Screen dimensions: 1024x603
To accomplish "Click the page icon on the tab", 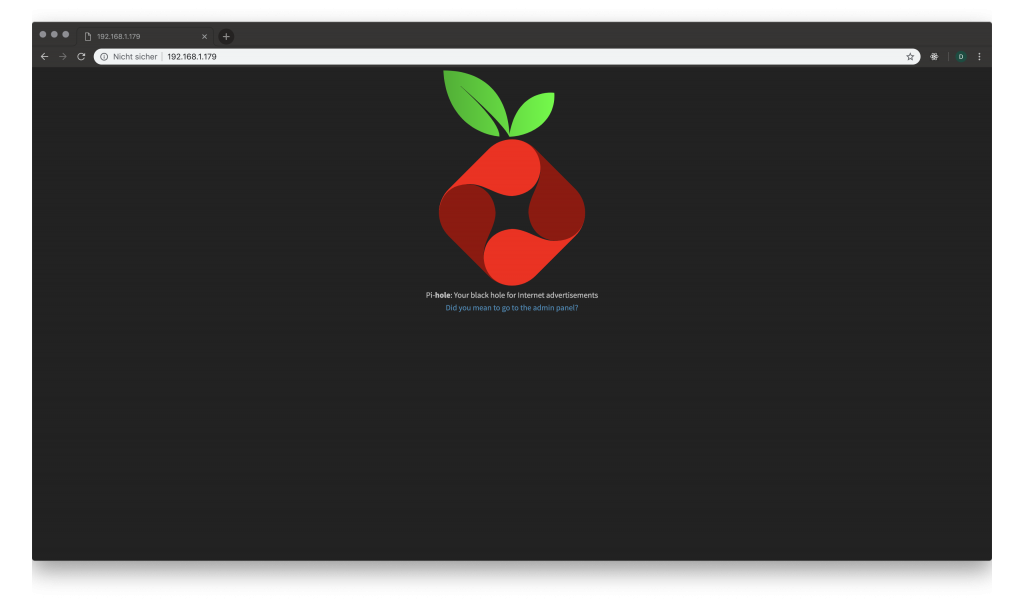I will tap(88, 37).
